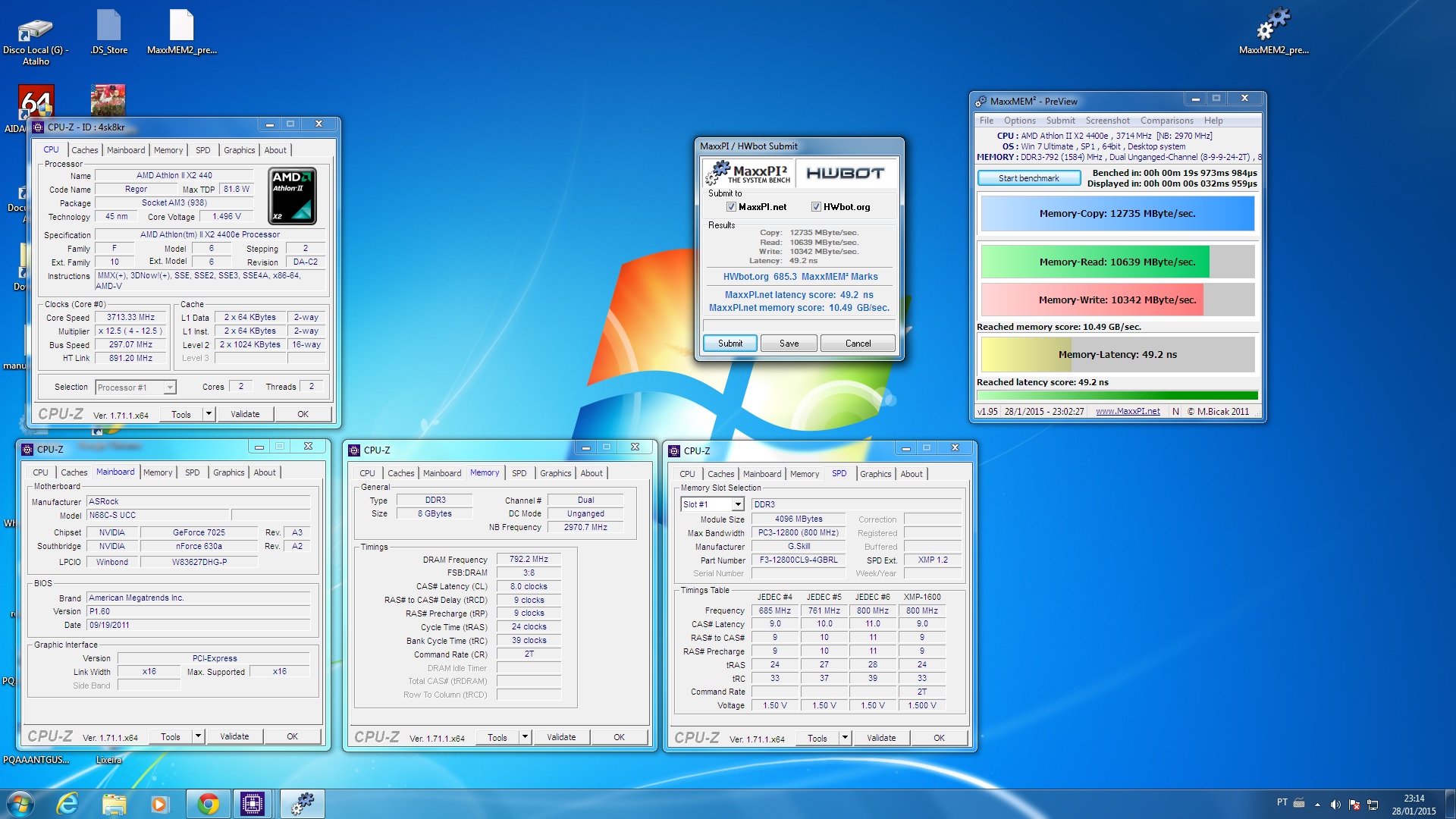This screenshot has width=1456, height=819.
Task: Click the HWBOT logo in submit dialog
Action: pos(846,174)
